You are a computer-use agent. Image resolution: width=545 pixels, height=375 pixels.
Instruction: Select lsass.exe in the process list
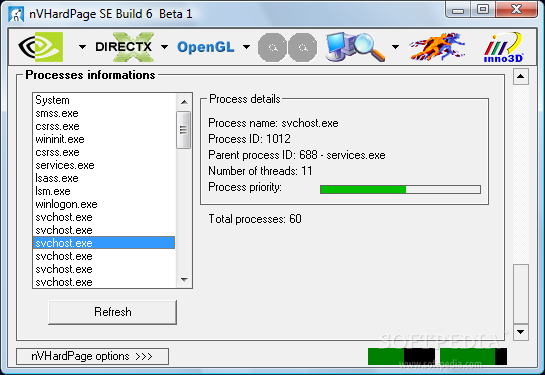[x=104, y=178]
